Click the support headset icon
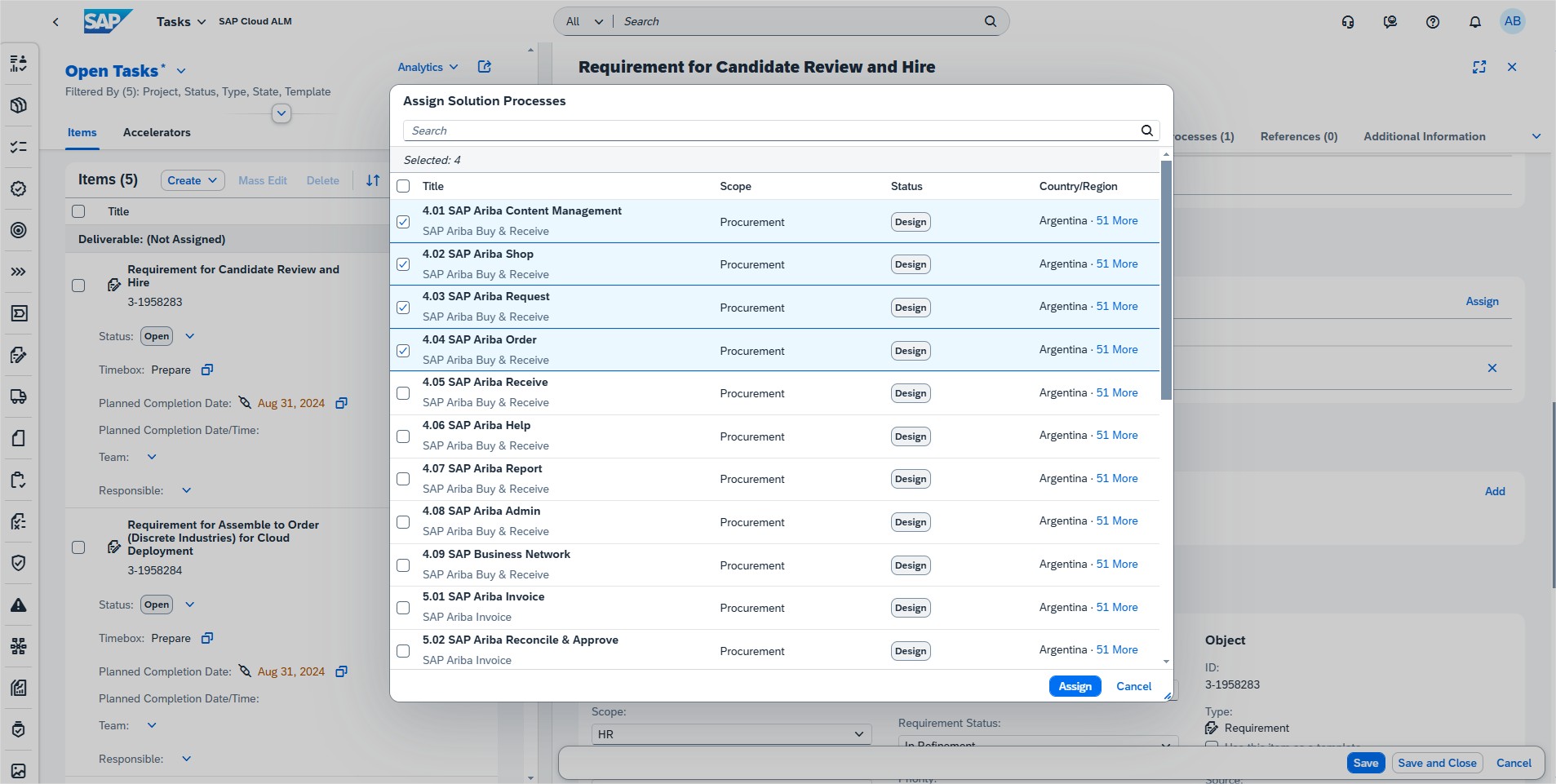This screenshot has width=1556, height=784. pyautogui.click(x=1348, y=22)
